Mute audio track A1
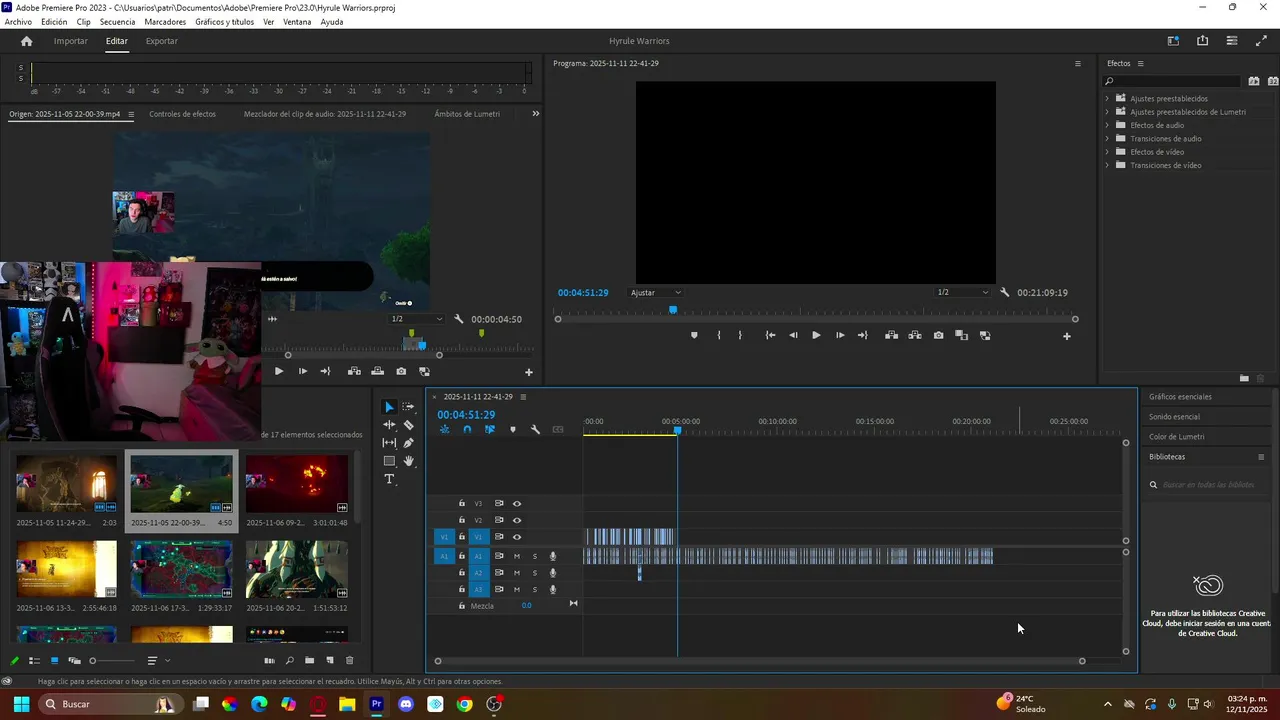The image size is (1280, 720). (x=517, y=556)
